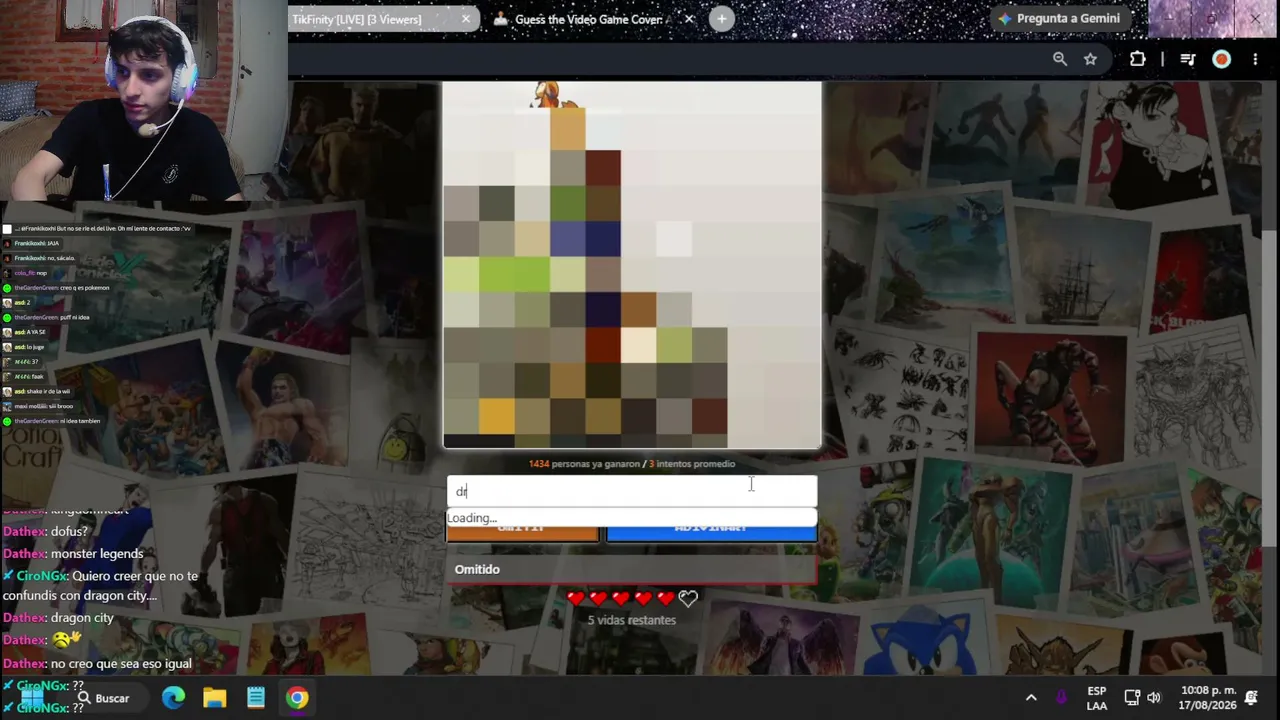Select the Omitido attempt row

tap(632, 569)
